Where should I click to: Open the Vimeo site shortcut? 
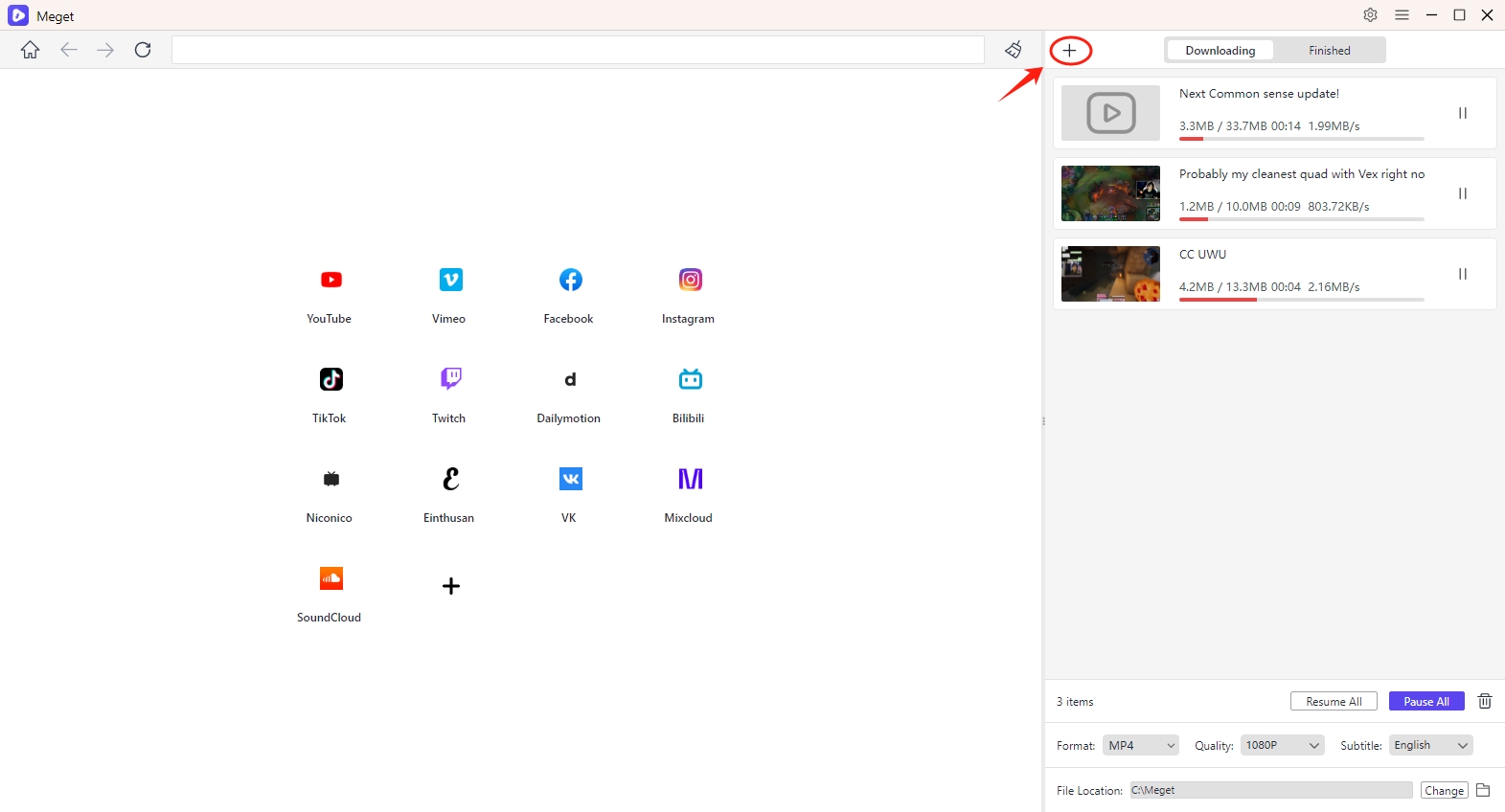[450, 295]
